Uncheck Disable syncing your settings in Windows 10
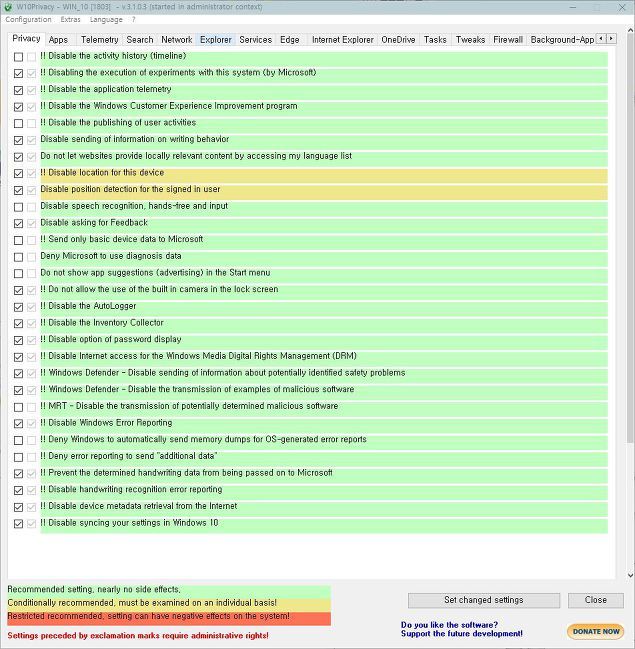Screen dimensions: 635x649 pyautogui.click(x=18, y=524)
